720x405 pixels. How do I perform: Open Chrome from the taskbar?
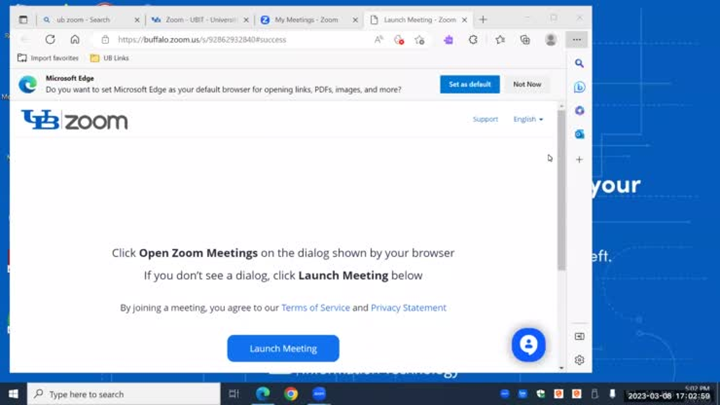(x=291, y=394)
